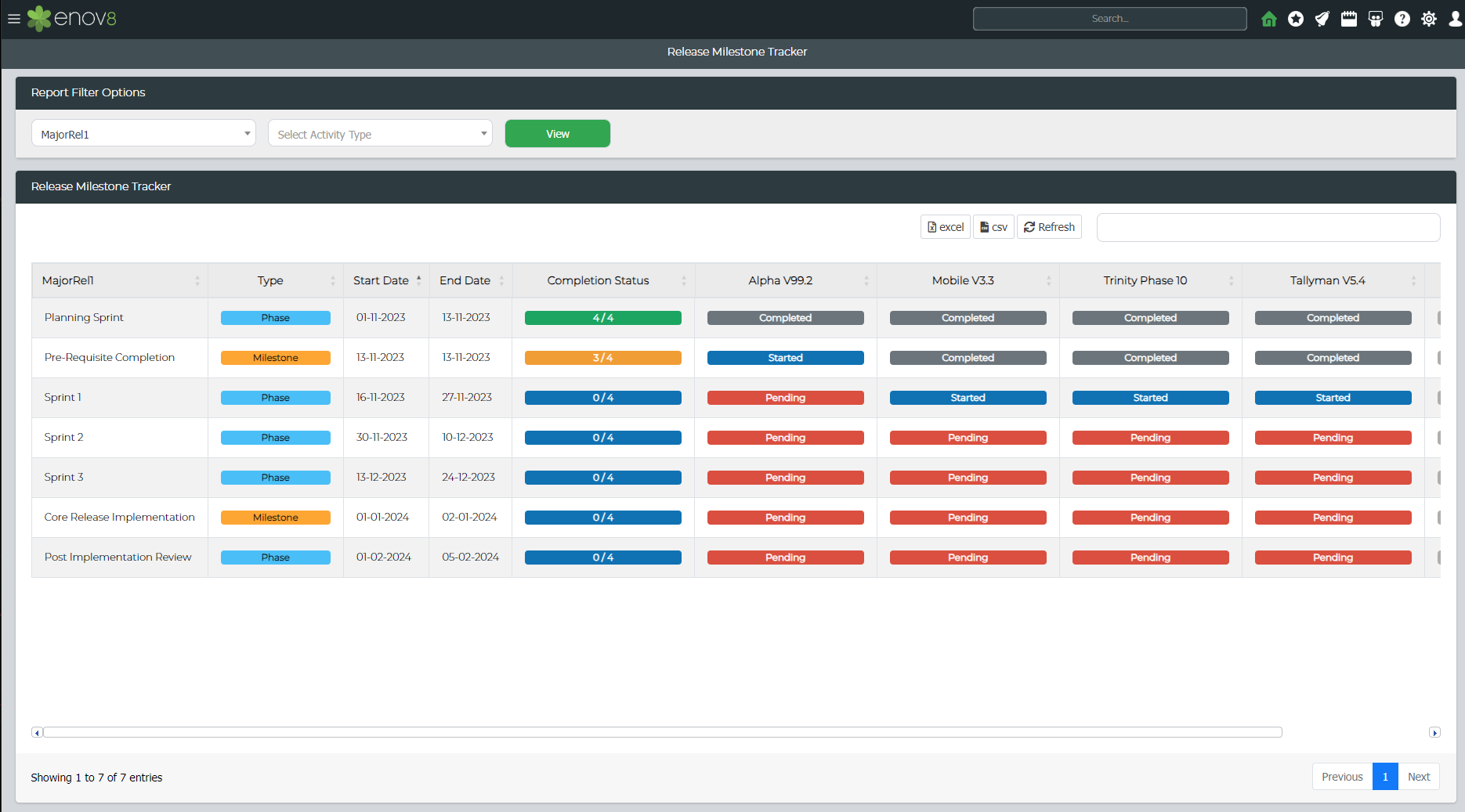
Task: Click Alpha V99.2 Pending badge for Sprint 2
Action: click(786, 438)
